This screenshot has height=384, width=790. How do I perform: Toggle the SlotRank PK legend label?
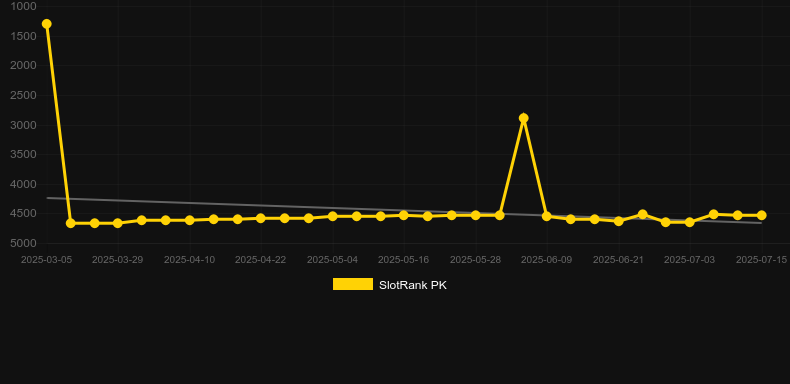[x=413, y=285]
